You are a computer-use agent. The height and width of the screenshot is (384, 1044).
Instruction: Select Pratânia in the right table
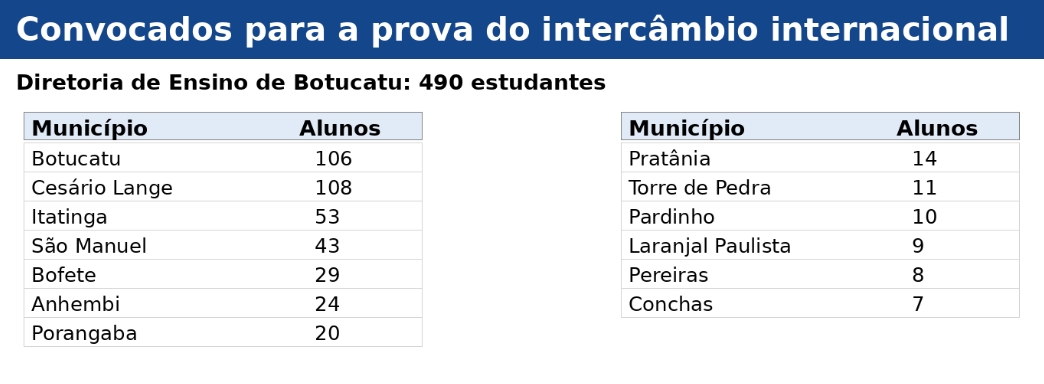click(x=669, y=158)
